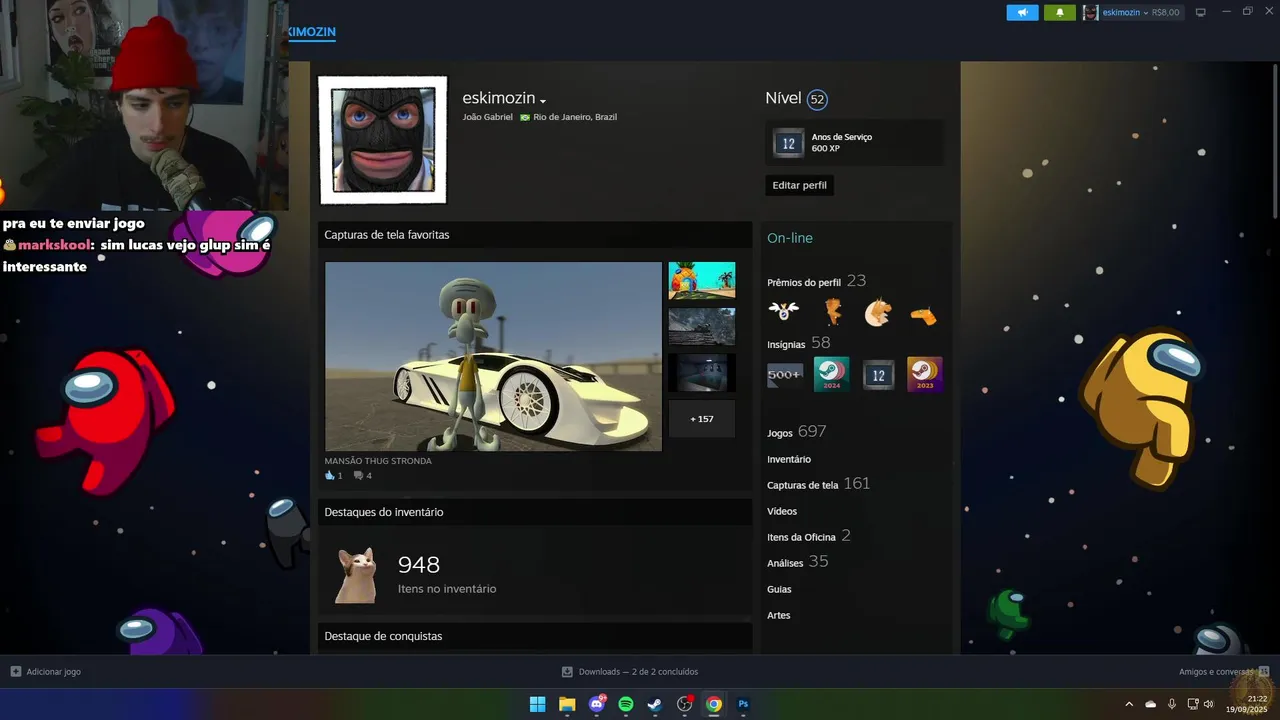Show hidden tray icons chevron
This screenshot has width=1280, height=720.
pyautogui.click(x=1129, y=704)
